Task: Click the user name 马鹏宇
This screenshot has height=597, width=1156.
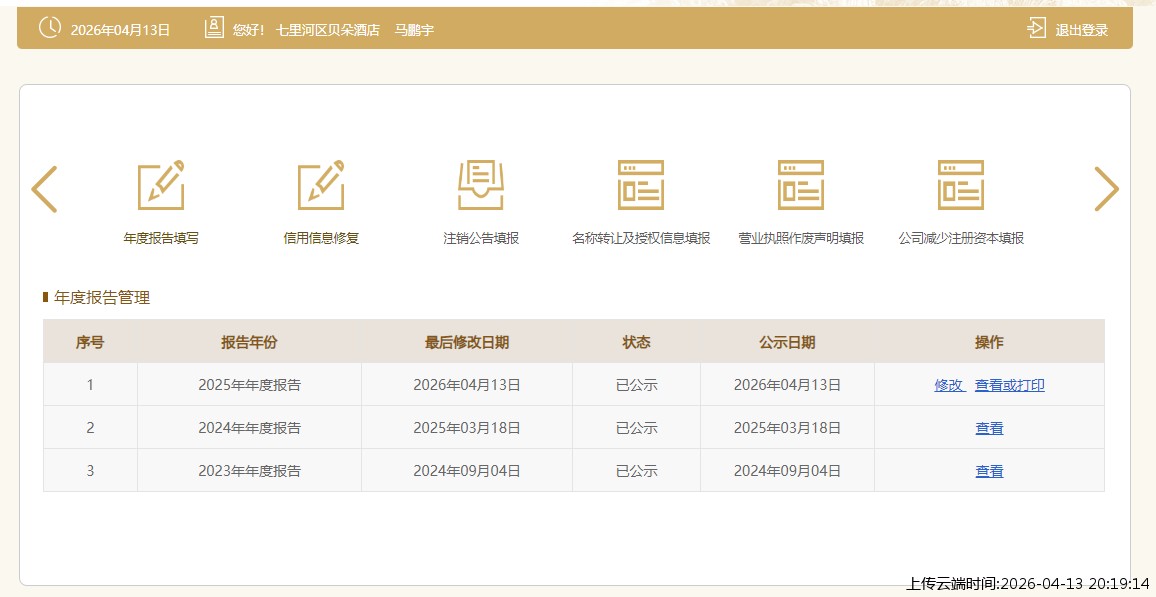Action: 414,30
